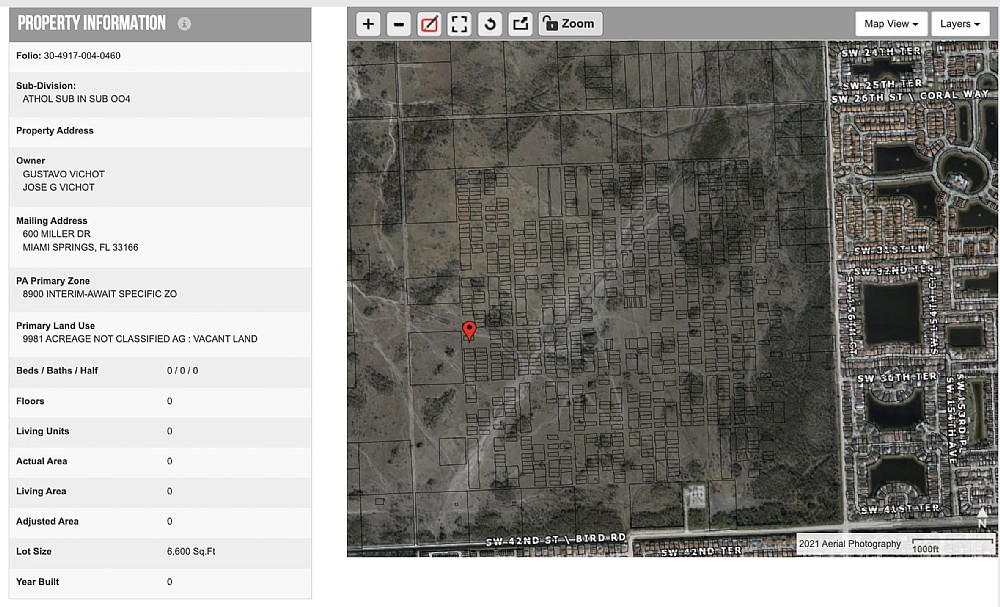Click the red location pin on the map
Image resolution: width=1000 pixels, height=607 pixels.
[x=469, y=331]
